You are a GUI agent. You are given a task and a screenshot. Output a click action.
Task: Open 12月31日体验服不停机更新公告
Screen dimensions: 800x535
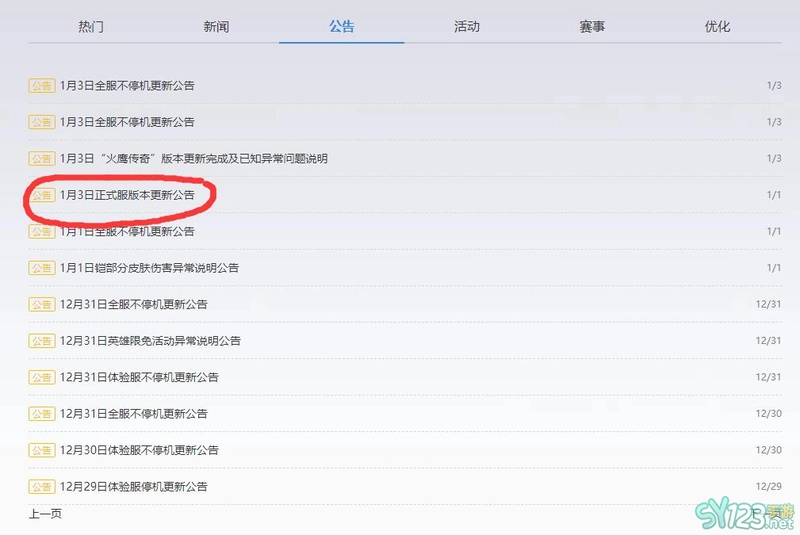[139, 377]
